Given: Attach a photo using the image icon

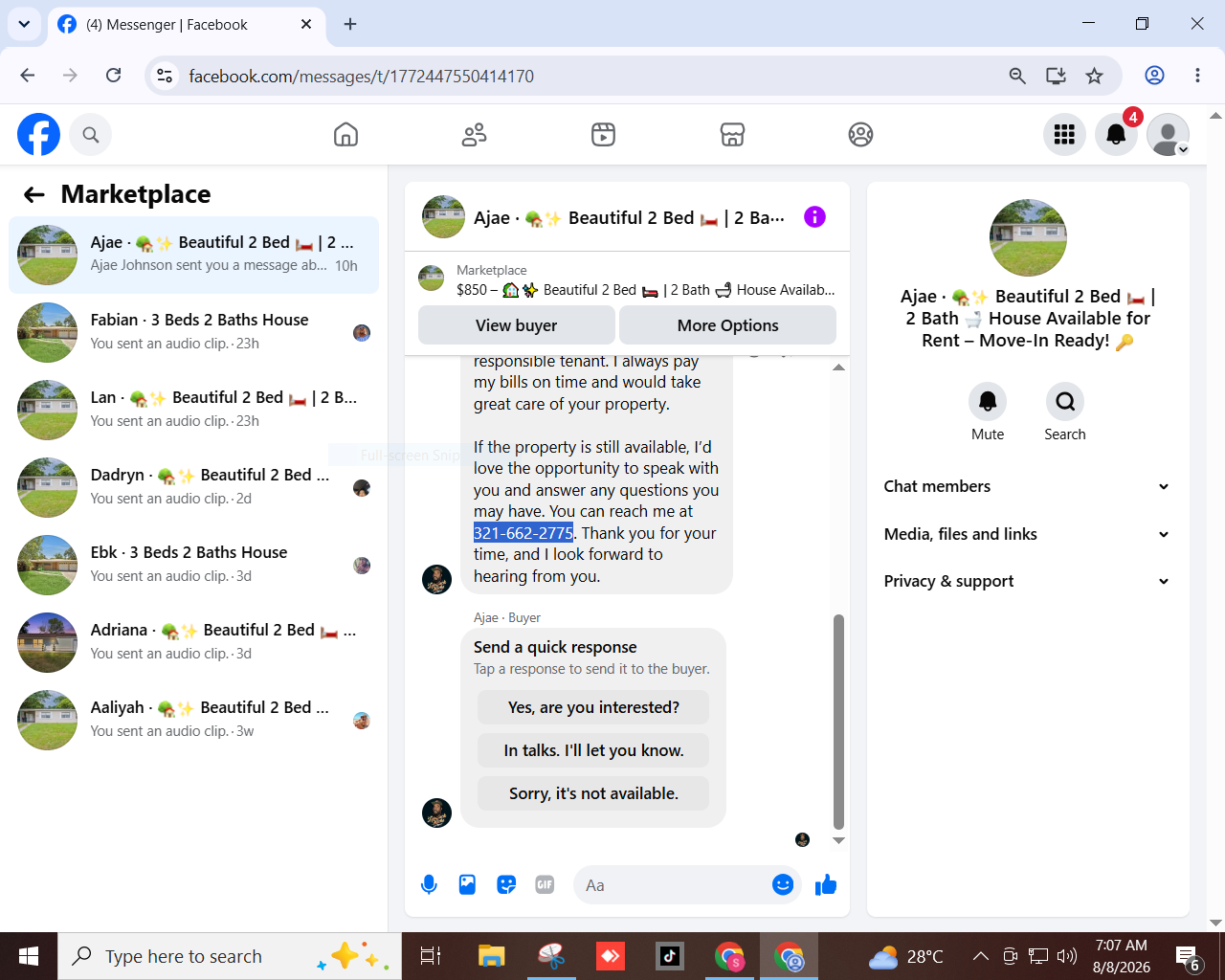Looking at the screenshot, I should (x=467, y=885).
